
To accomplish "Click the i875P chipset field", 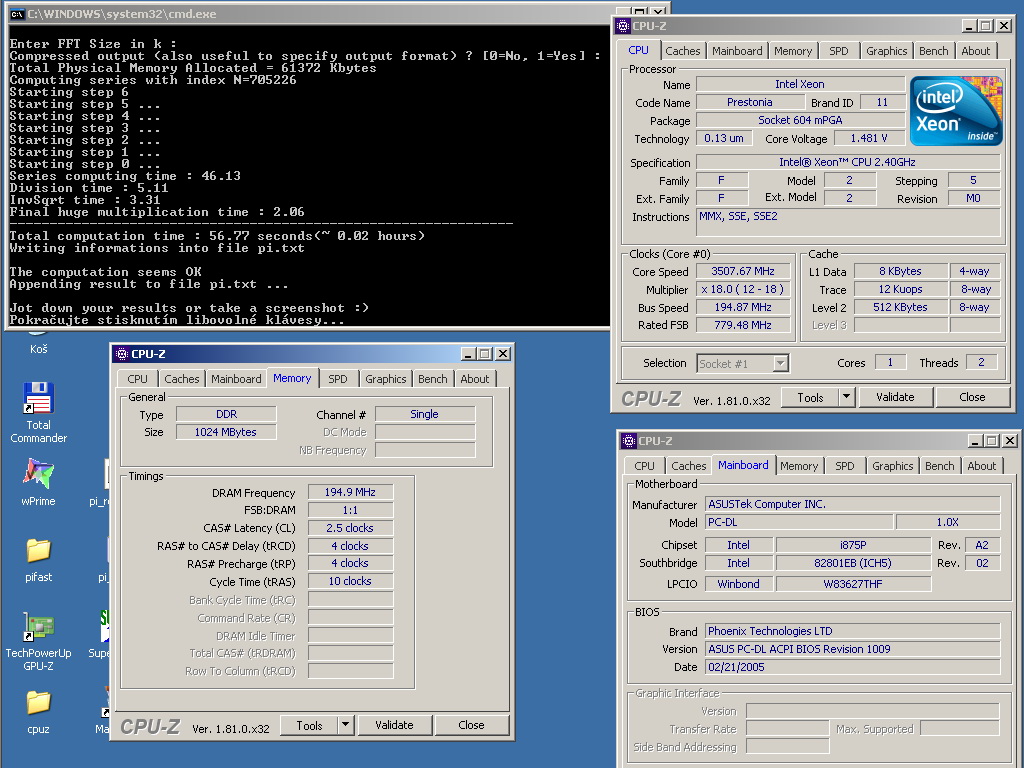I will click(853, 545).
